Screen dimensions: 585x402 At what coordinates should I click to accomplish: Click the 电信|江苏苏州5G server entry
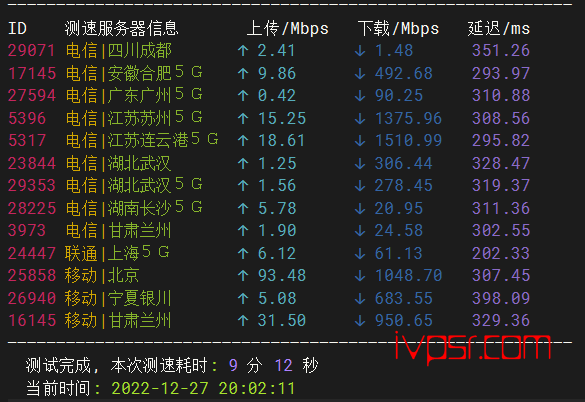(134, 118)
